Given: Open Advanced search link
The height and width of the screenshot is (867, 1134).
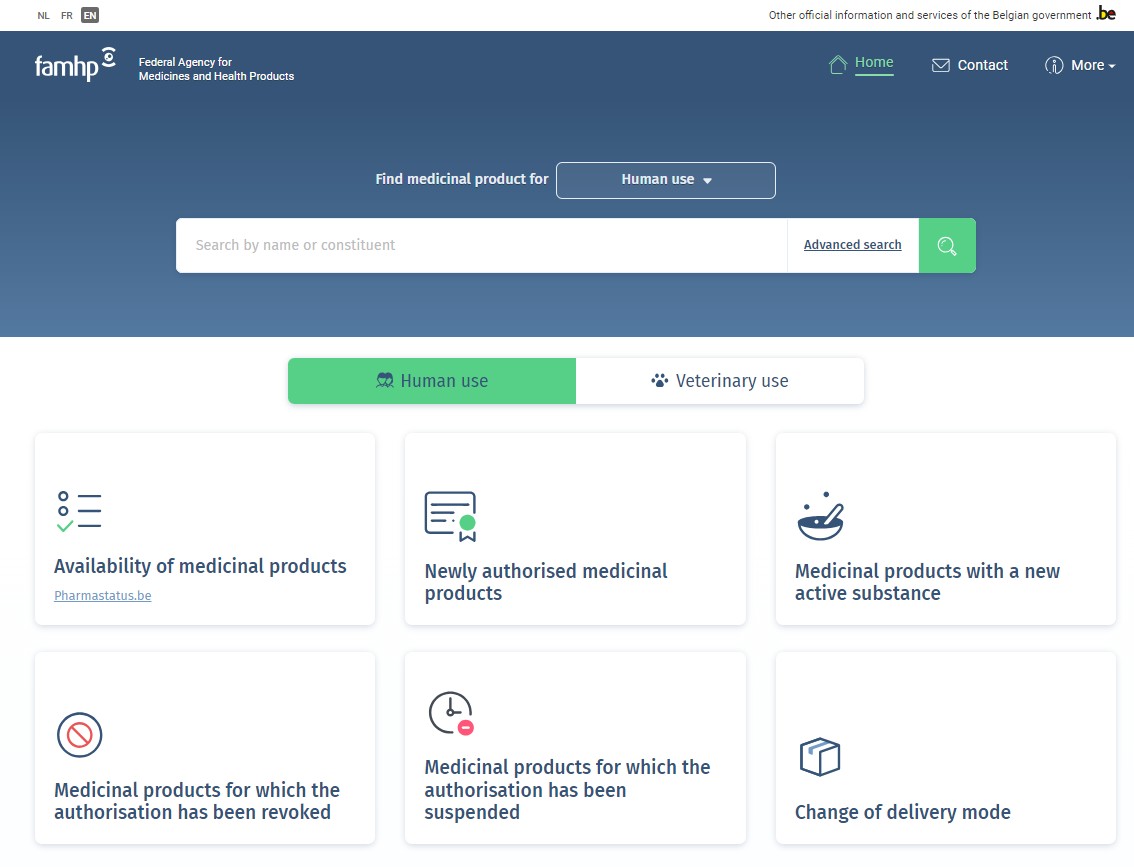Looking at the screenshot, I should pyautogui.click(x=853, y=244).
